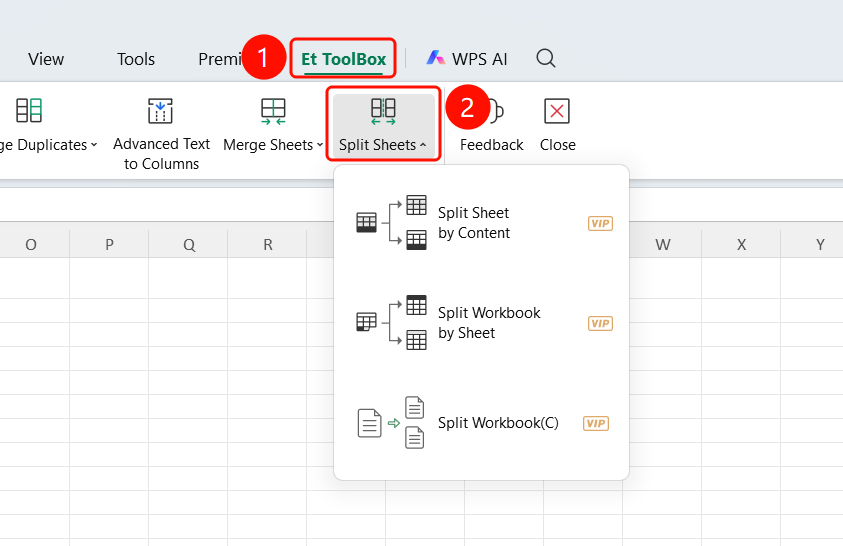Click VIP badge beside Split Sheet by Content

pyautogui.click(x=601, y=224)
